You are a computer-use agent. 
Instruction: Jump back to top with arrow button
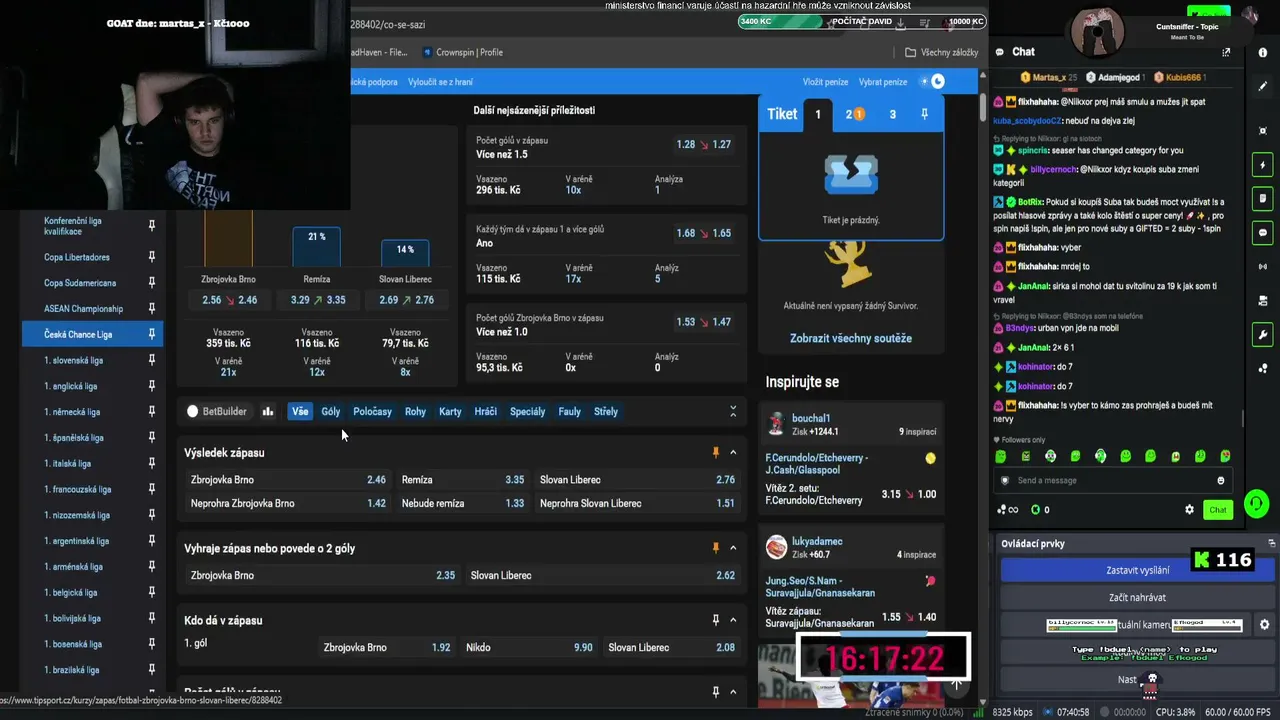tap(956, 684)
